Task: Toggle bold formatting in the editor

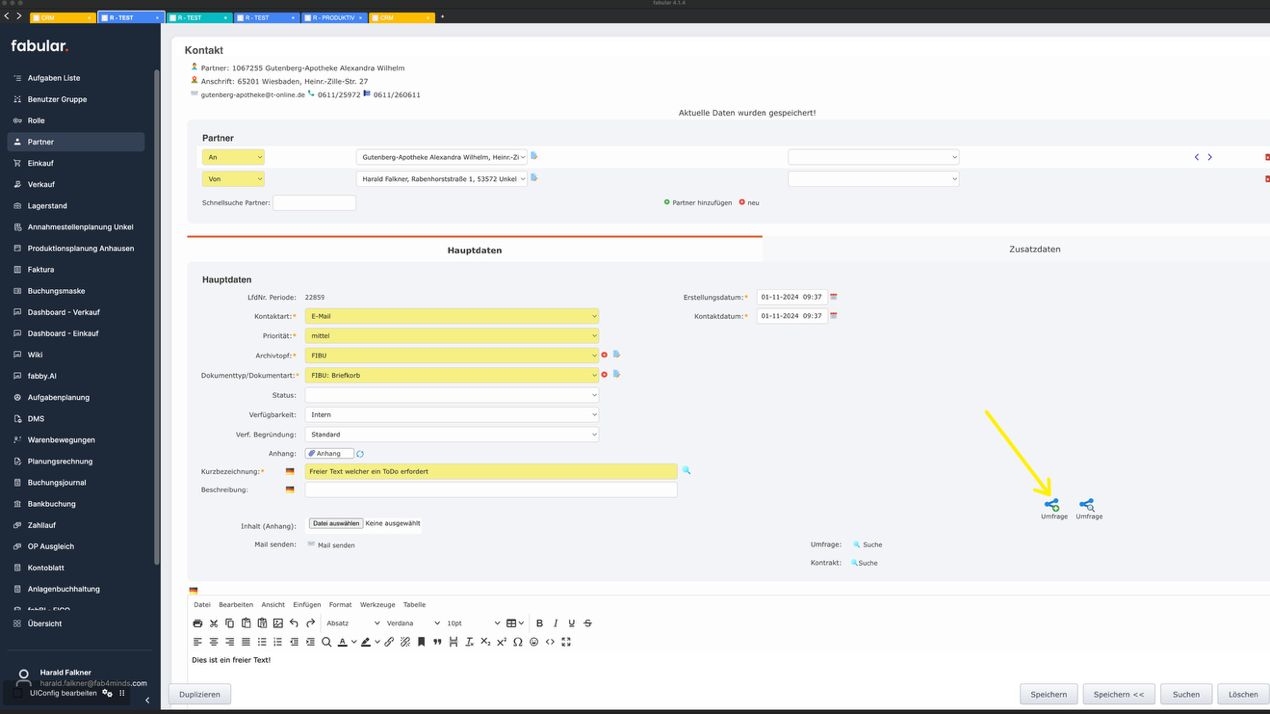Action: pos(540,623)
